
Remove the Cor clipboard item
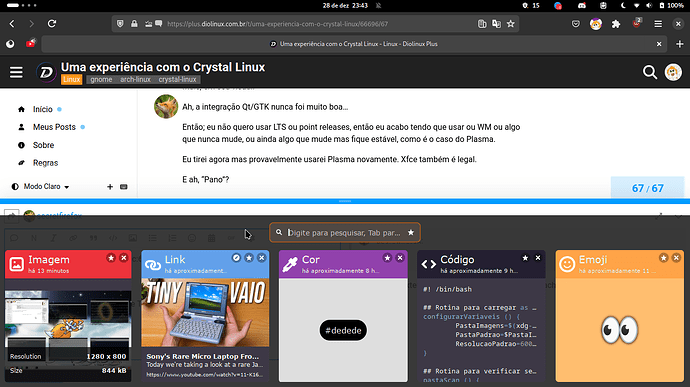pos(400,258)
